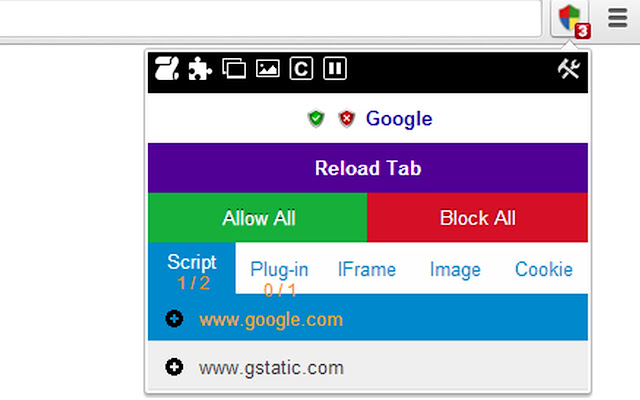
Task: Toggle the green allow shield for Google
Action: 316,119
